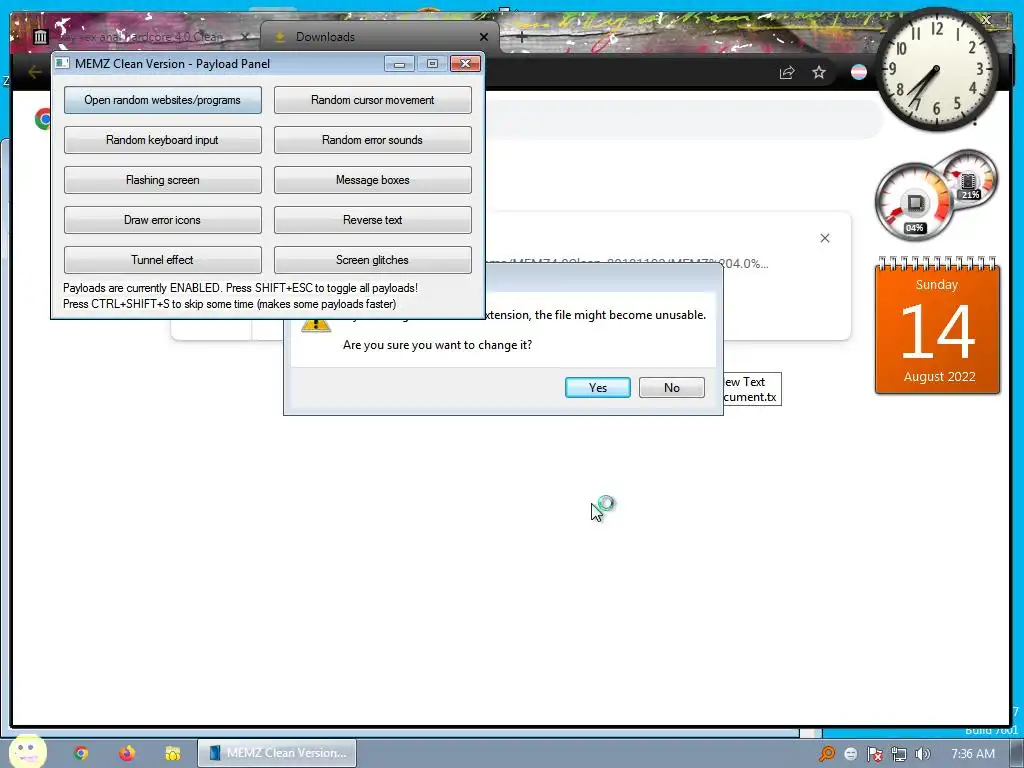Click Open random websites/programs payload button
Screen dimensions: 1024x768
(163, 100)
